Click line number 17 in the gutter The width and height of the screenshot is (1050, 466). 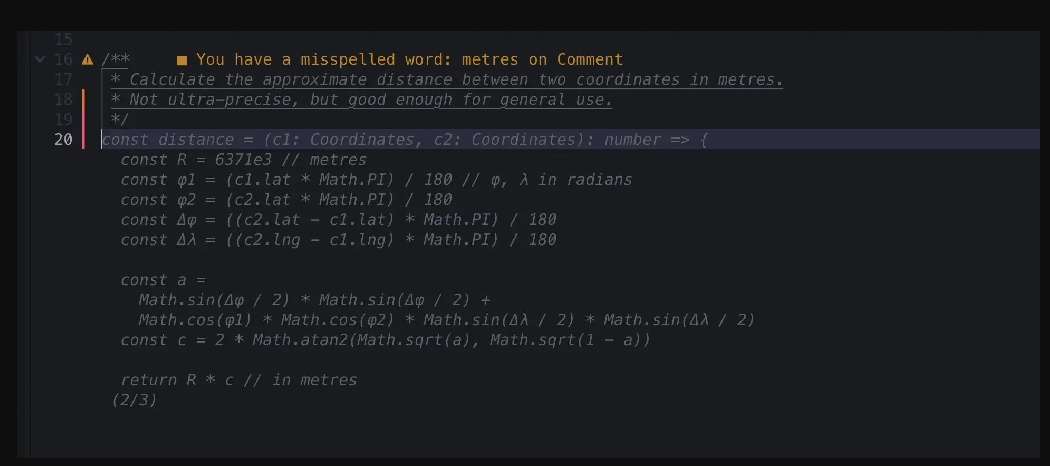click(63, 80)
